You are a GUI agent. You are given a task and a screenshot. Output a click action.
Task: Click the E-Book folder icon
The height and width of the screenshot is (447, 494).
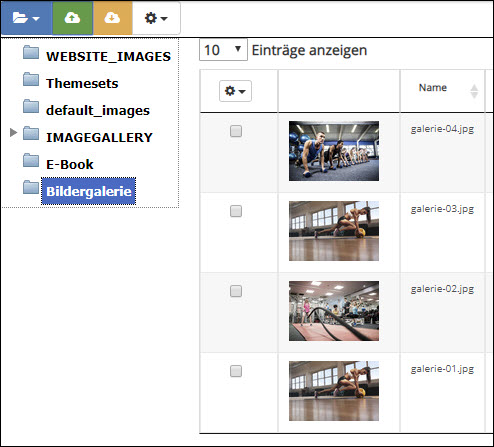click(31, 160)
